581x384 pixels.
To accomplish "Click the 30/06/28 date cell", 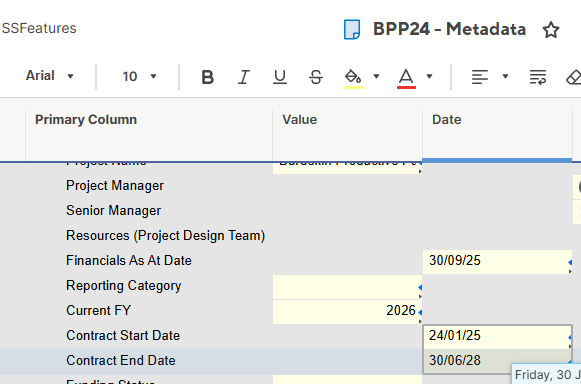I will pos(497,361).
